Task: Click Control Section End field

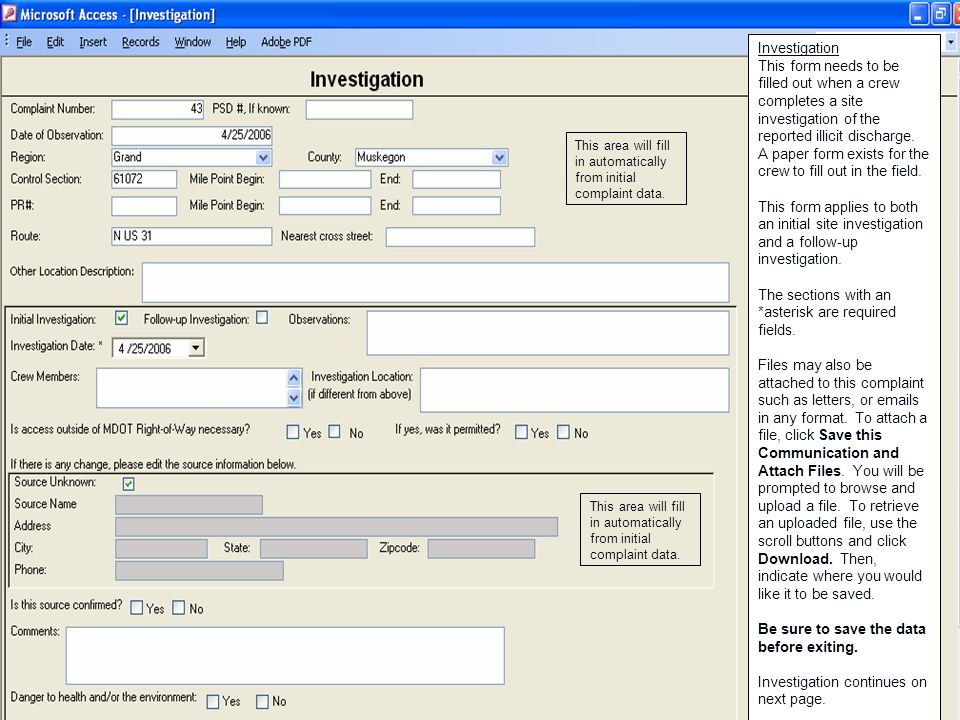Action: (x=456, y=179)
